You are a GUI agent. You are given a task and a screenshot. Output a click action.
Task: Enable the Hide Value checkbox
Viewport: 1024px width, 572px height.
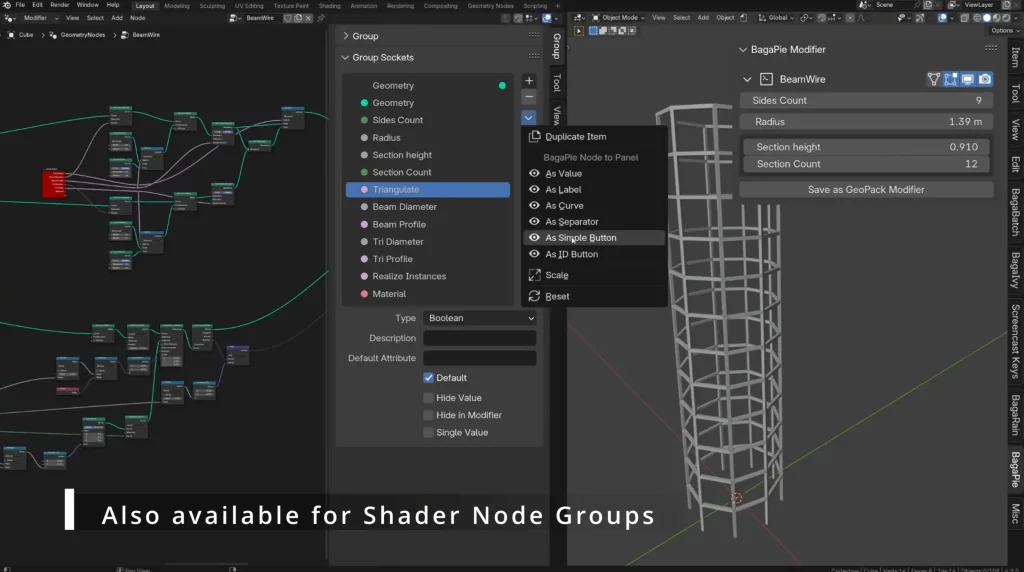pos(429,398)
